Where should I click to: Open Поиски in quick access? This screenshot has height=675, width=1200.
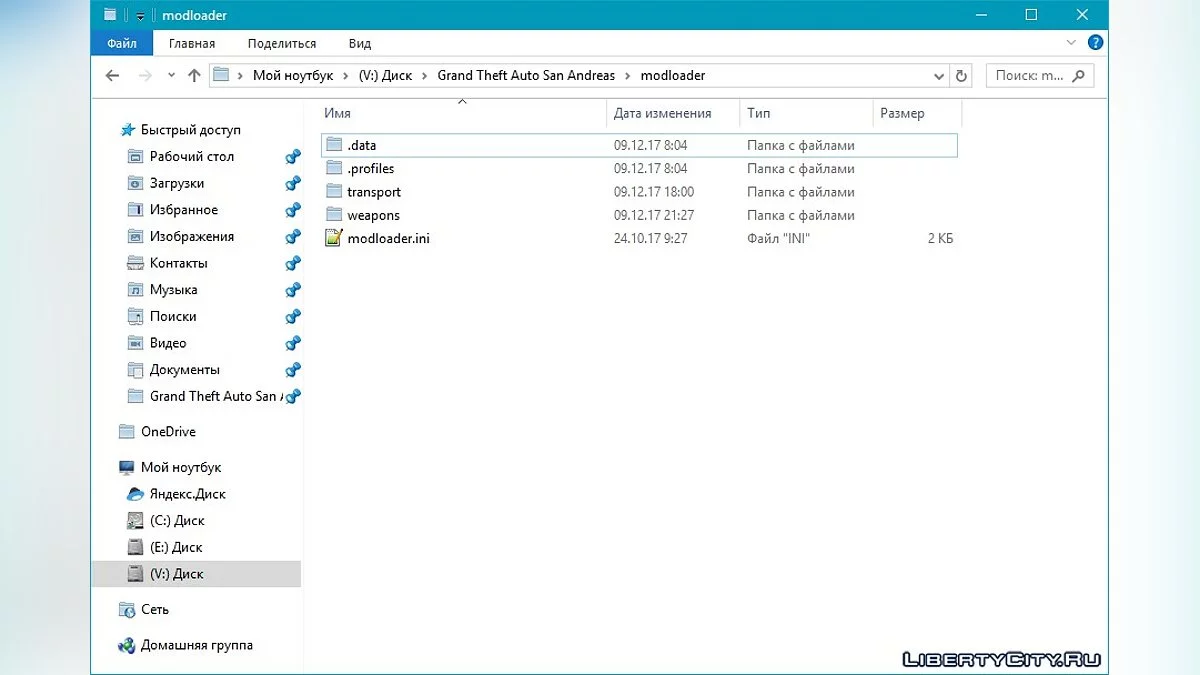[173, 316]
